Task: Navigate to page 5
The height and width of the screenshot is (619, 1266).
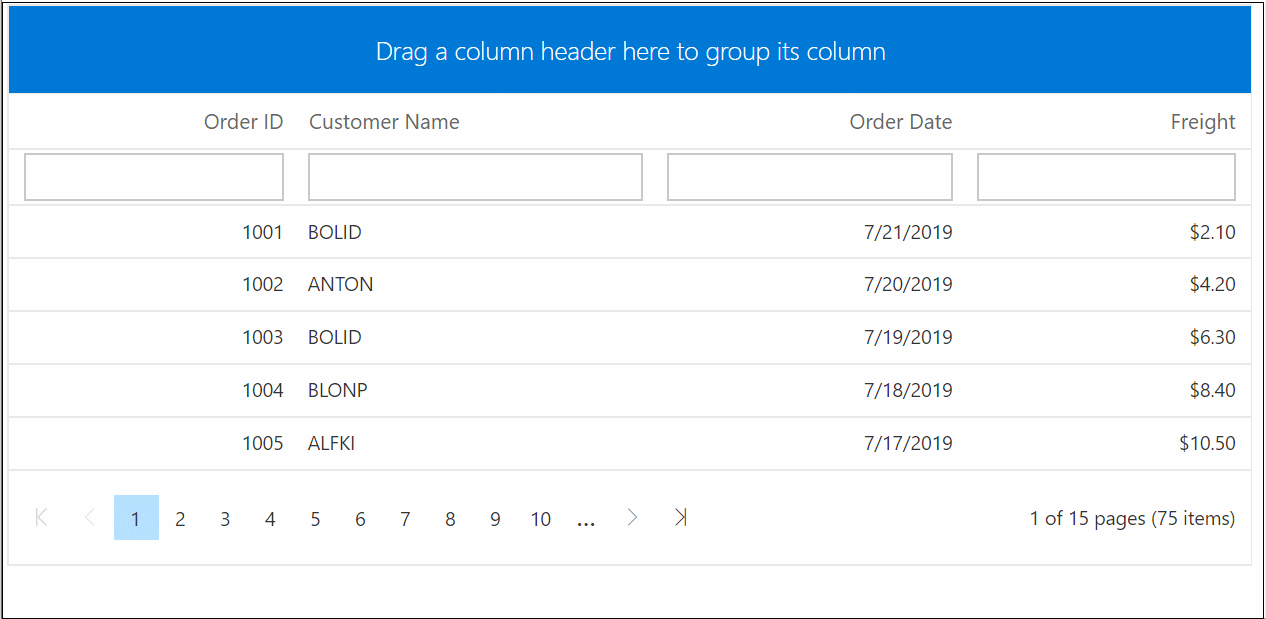Action: [315, 519]
